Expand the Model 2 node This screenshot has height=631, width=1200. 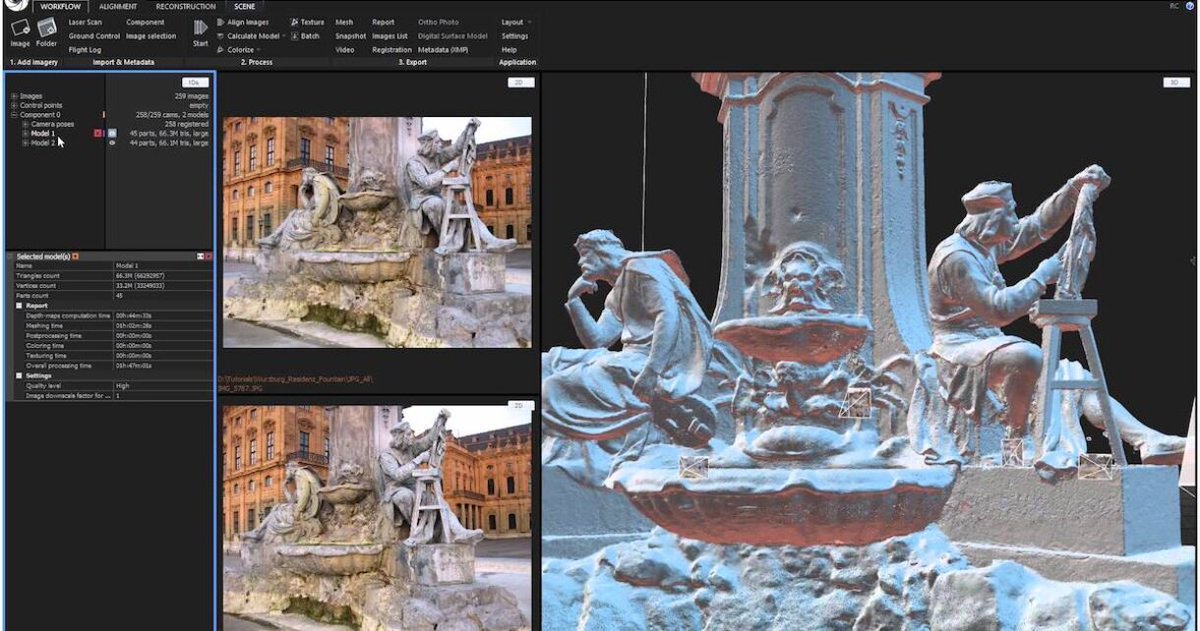(25, 143)
